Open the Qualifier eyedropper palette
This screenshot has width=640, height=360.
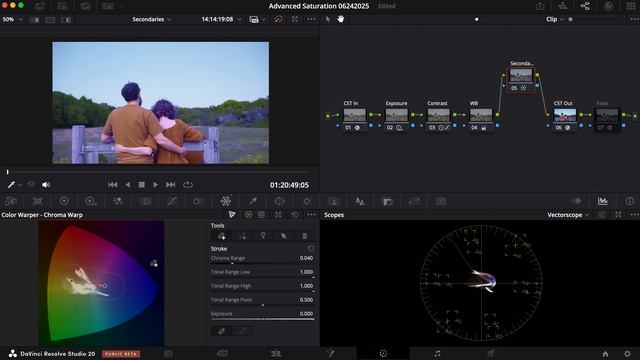tap(253, 201)
